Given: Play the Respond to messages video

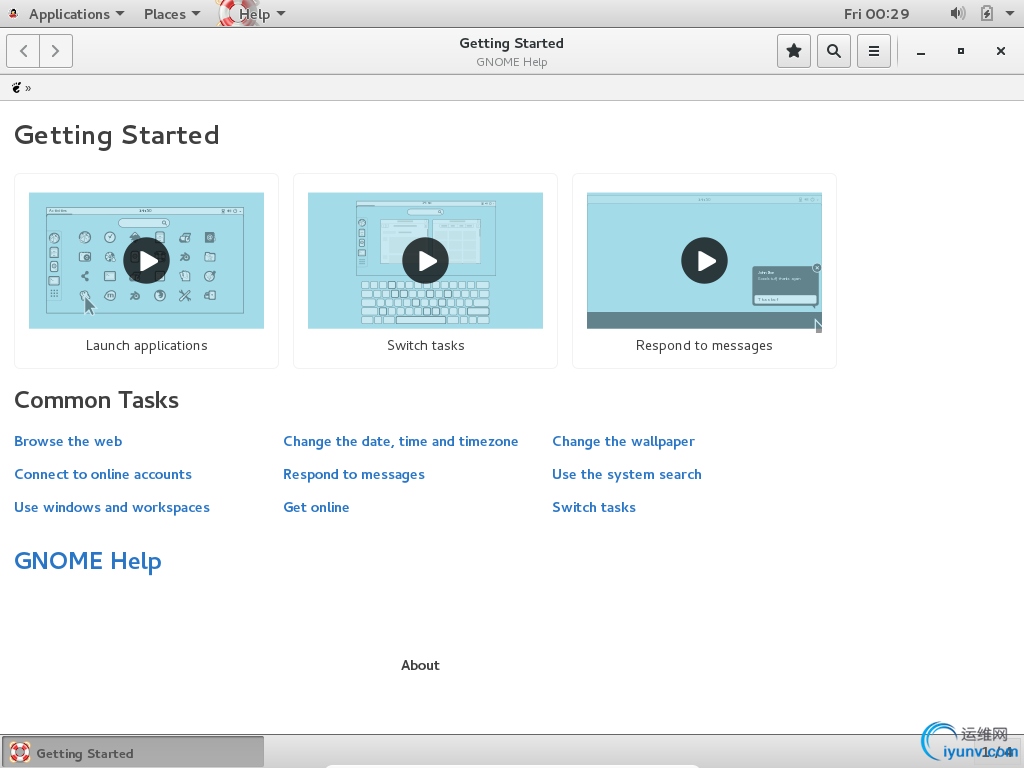Looking at the screenshot, I should coord(704,261).
